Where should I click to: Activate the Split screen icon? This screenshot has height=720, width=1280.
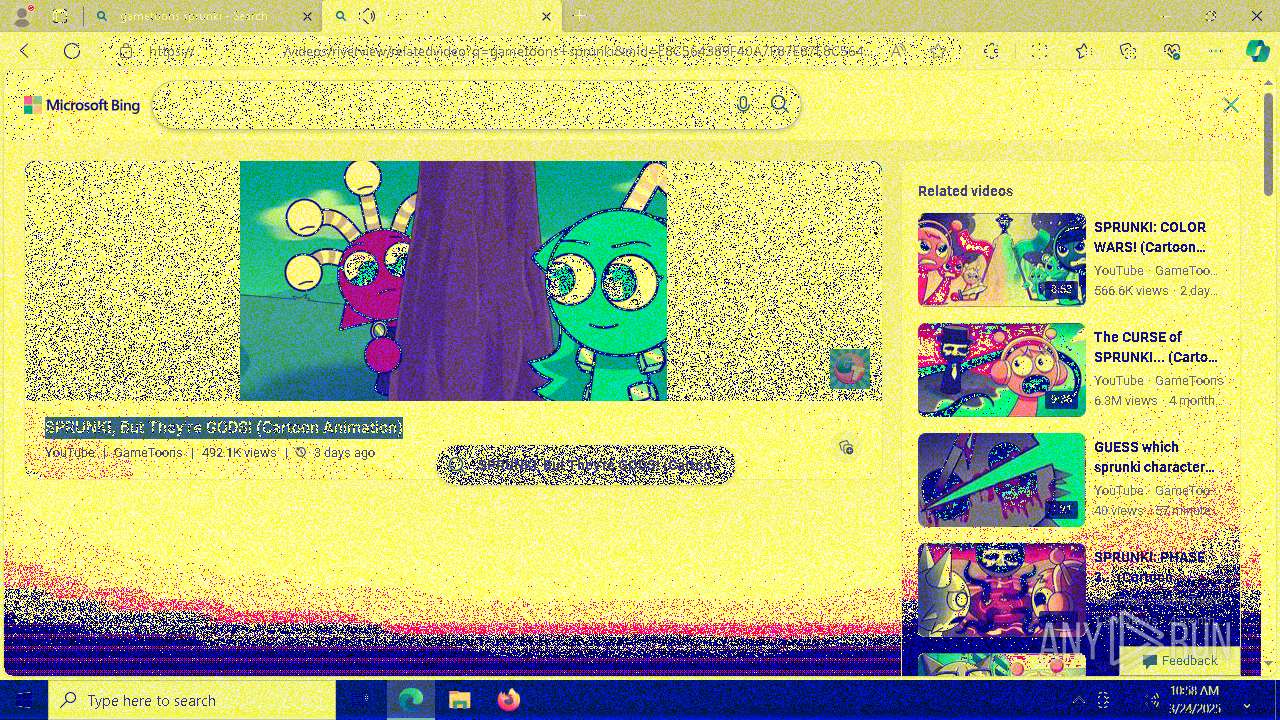[x=1039, y=51]
